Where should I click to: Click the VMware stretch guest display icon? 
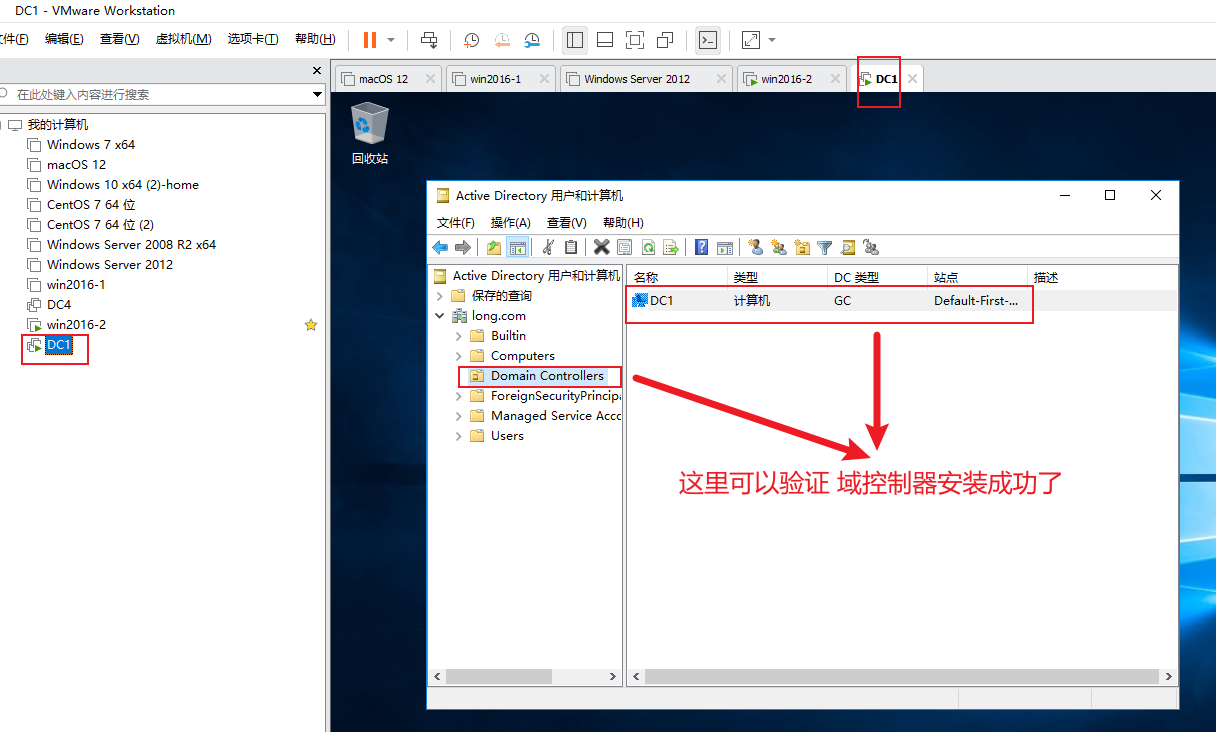pyautogui.click(x=750, y=40)
